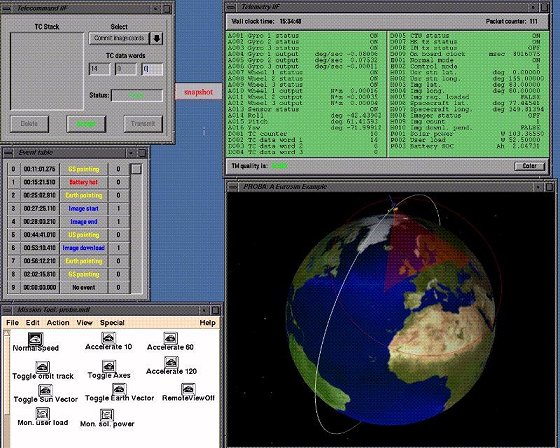Click the second TC data word field

point(126,69)
